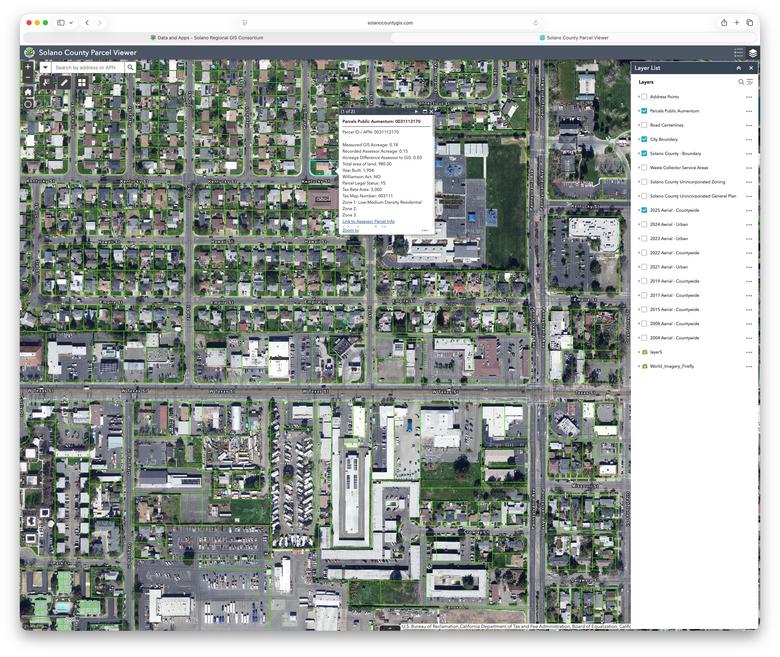Image resolution: width=780 pixels, height=657 pixels.
Task: Enable the Address Points layer checkbox
Action: 644,97
